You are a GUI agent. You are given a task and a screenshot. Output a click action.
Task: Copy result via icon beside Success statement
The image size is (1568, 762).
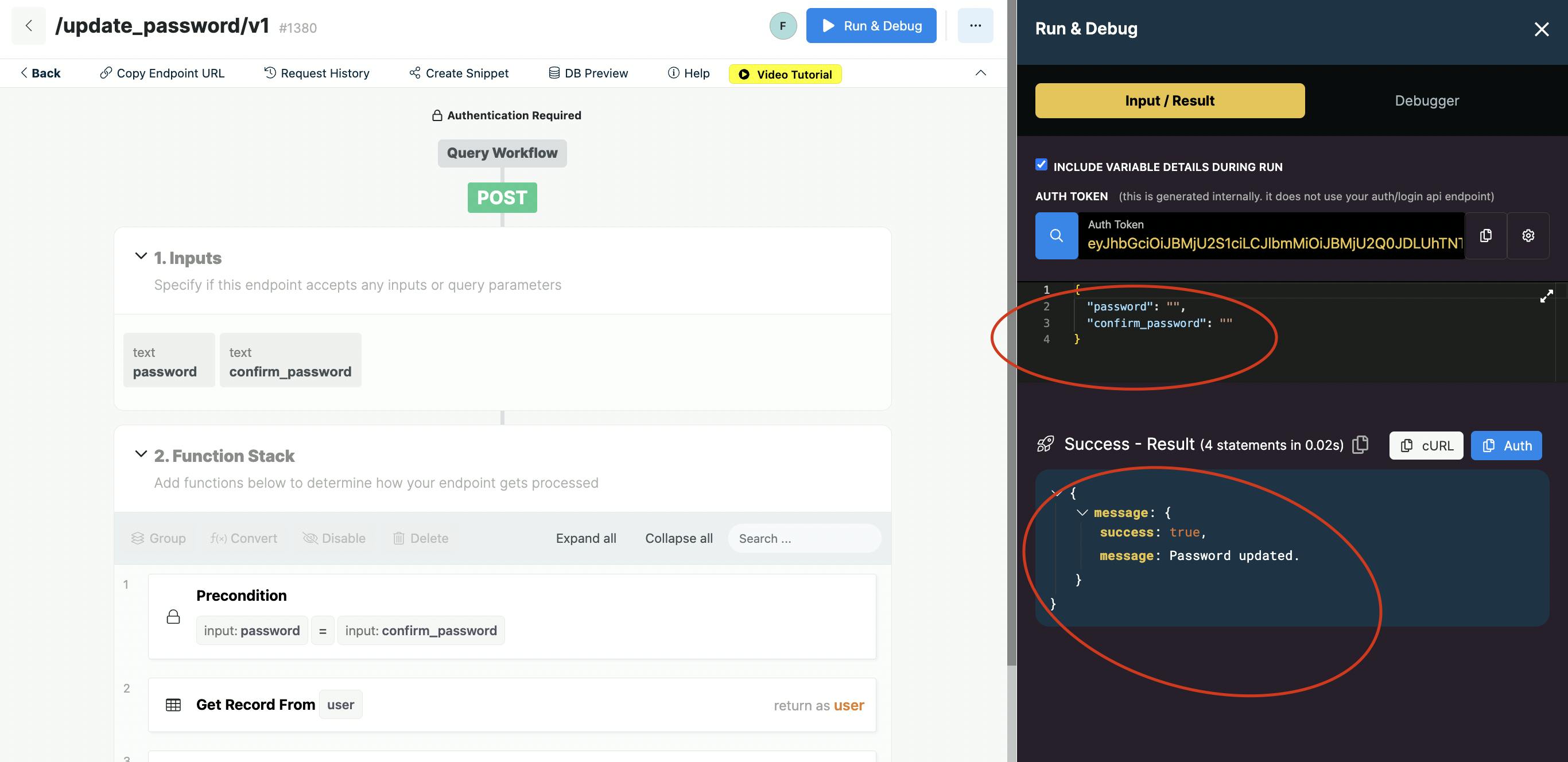click(1360, 445)
